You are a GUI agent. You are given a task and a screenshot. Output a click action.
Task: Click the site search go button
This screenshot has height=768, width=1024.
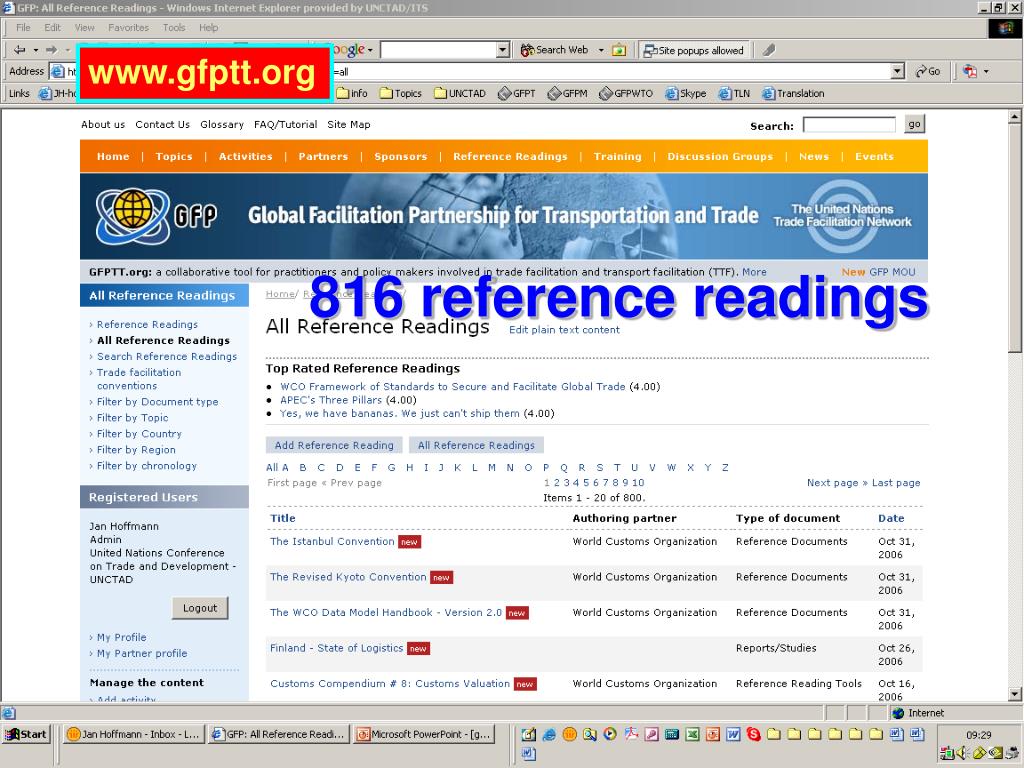(914, 124)
